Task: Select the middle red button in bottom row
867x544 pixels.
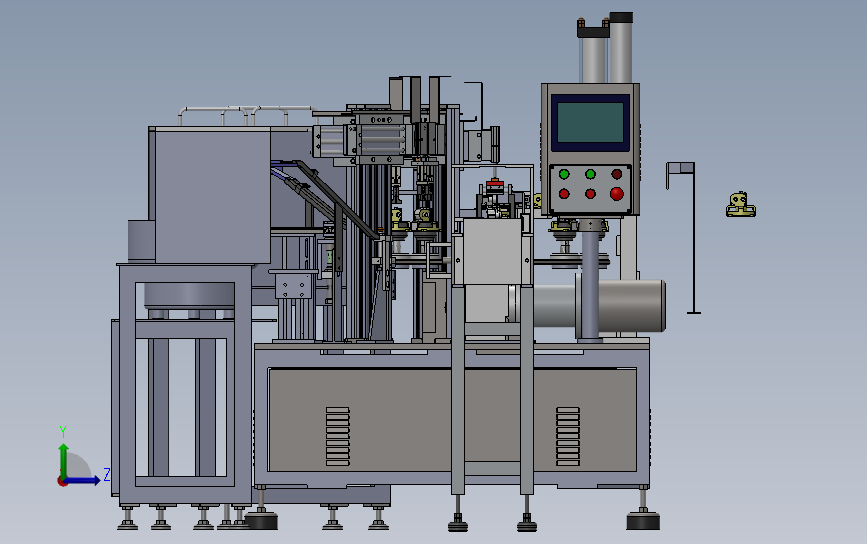Action: tap(590, 194)
